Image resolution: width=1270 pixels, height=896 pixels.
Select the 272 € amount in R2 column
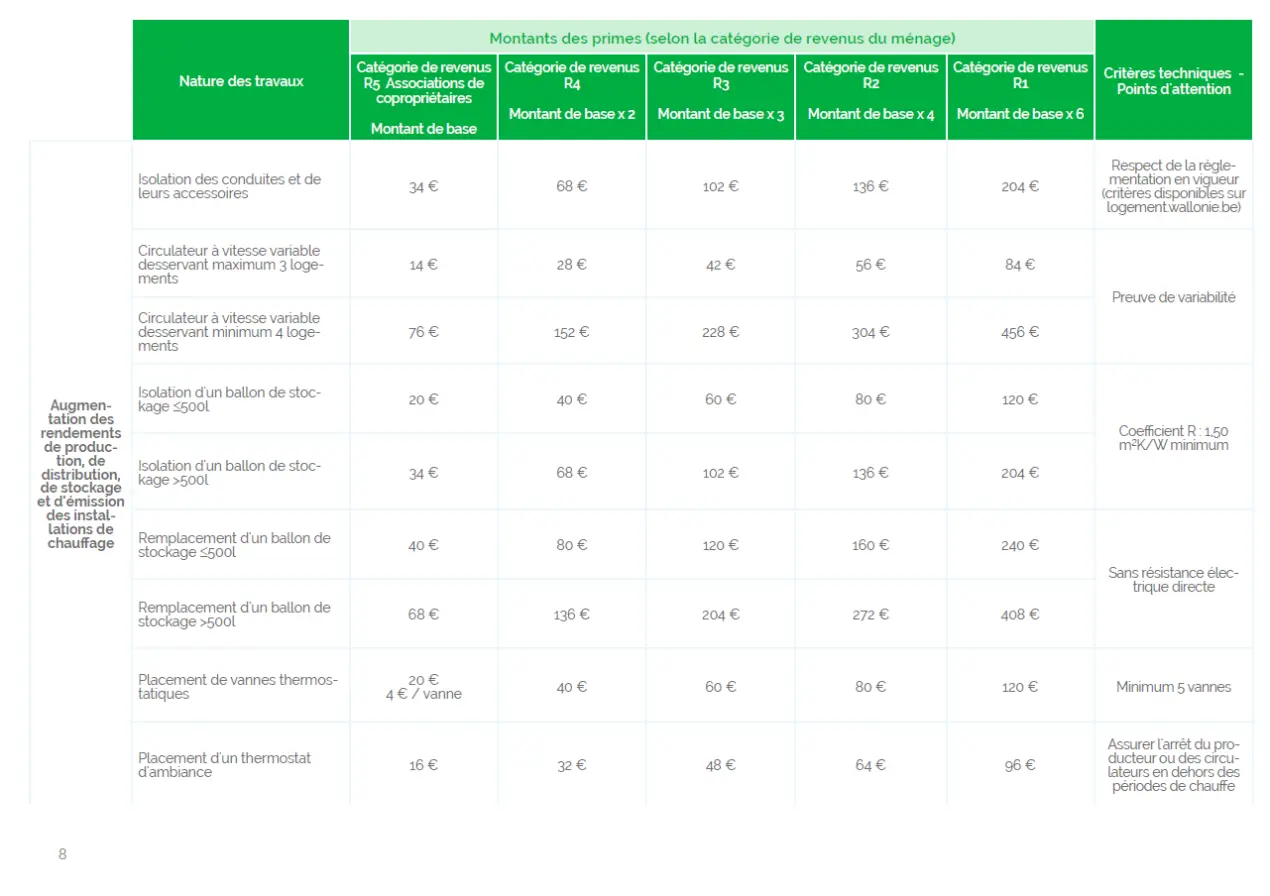(x=870, y=615)
